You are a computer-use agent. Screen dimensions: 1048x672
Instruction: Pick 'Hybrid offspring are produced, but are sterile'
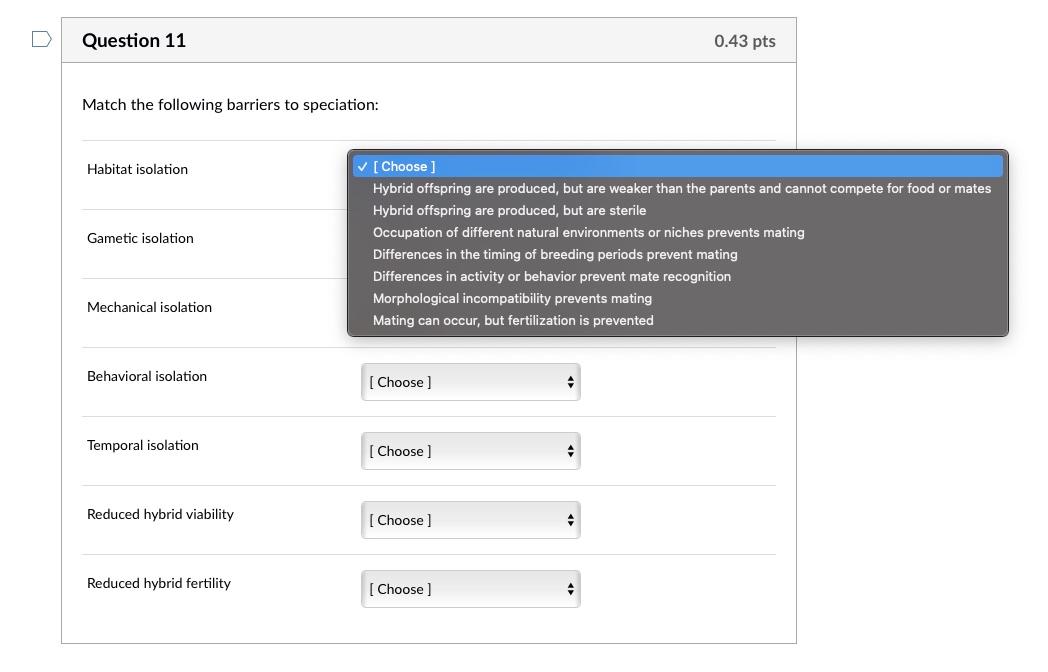[678, 211]
